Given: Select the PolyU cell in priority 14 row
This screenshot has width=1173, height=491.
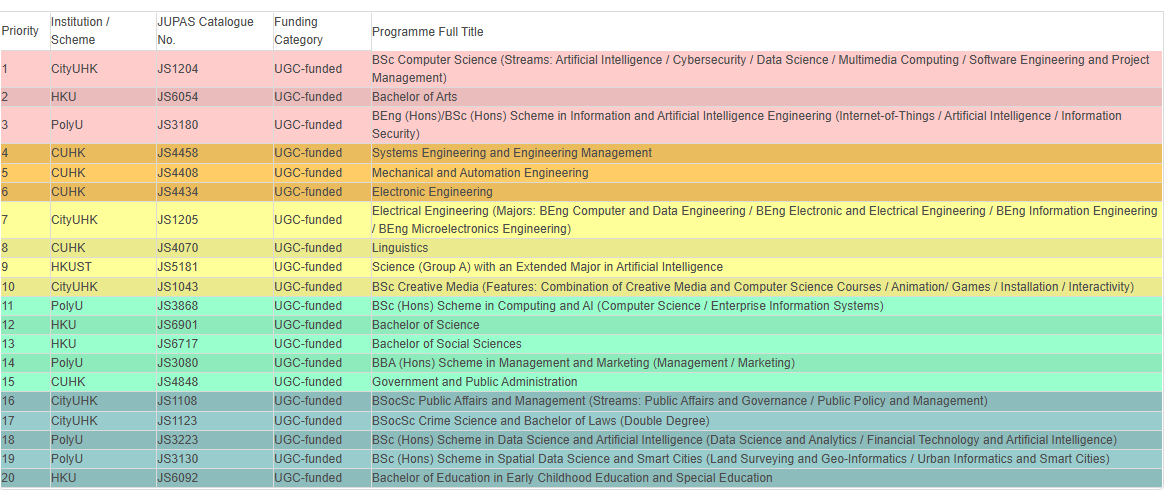Looking at the screenshot, I should click(67, 363).
